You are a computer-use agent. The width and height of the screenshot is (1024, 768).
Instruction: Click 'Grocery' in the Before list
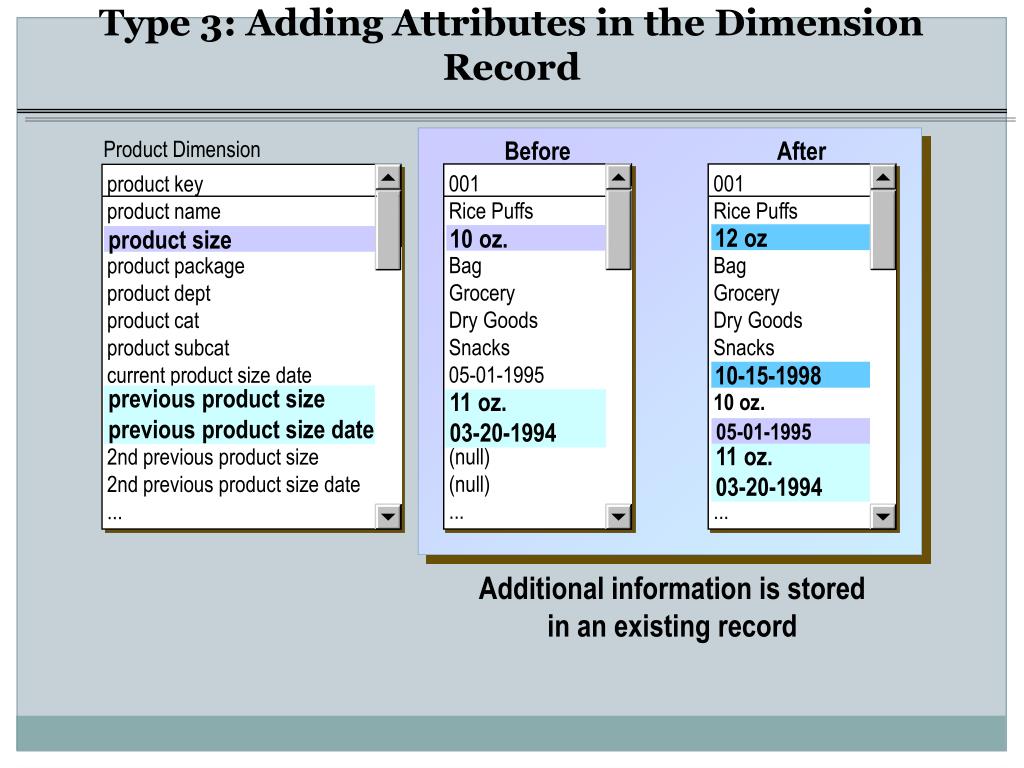coord(482,293)
